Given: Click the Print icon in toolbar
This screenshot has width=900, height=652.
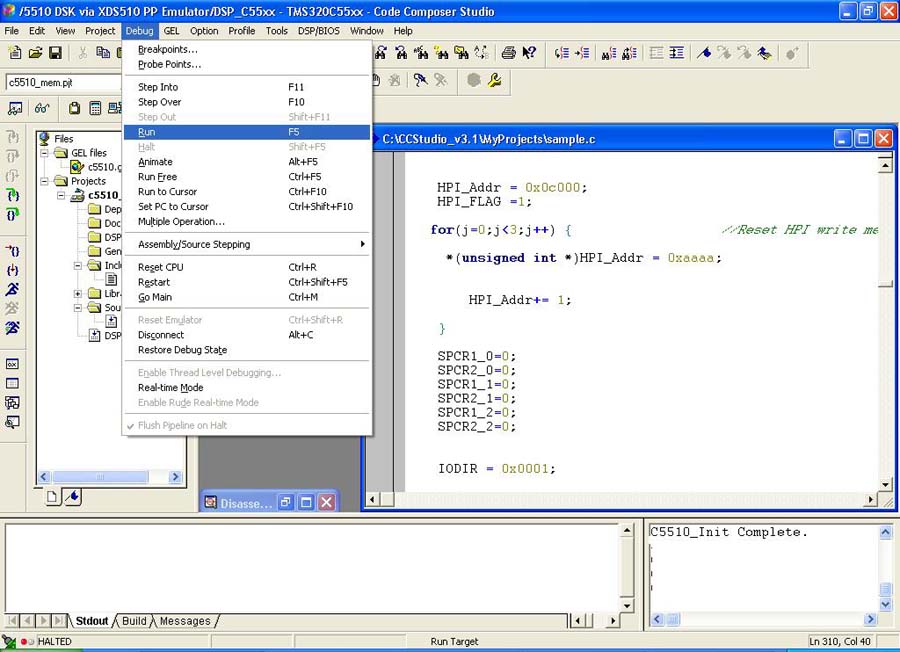Looking at the screenshot, I should point(509,53).
